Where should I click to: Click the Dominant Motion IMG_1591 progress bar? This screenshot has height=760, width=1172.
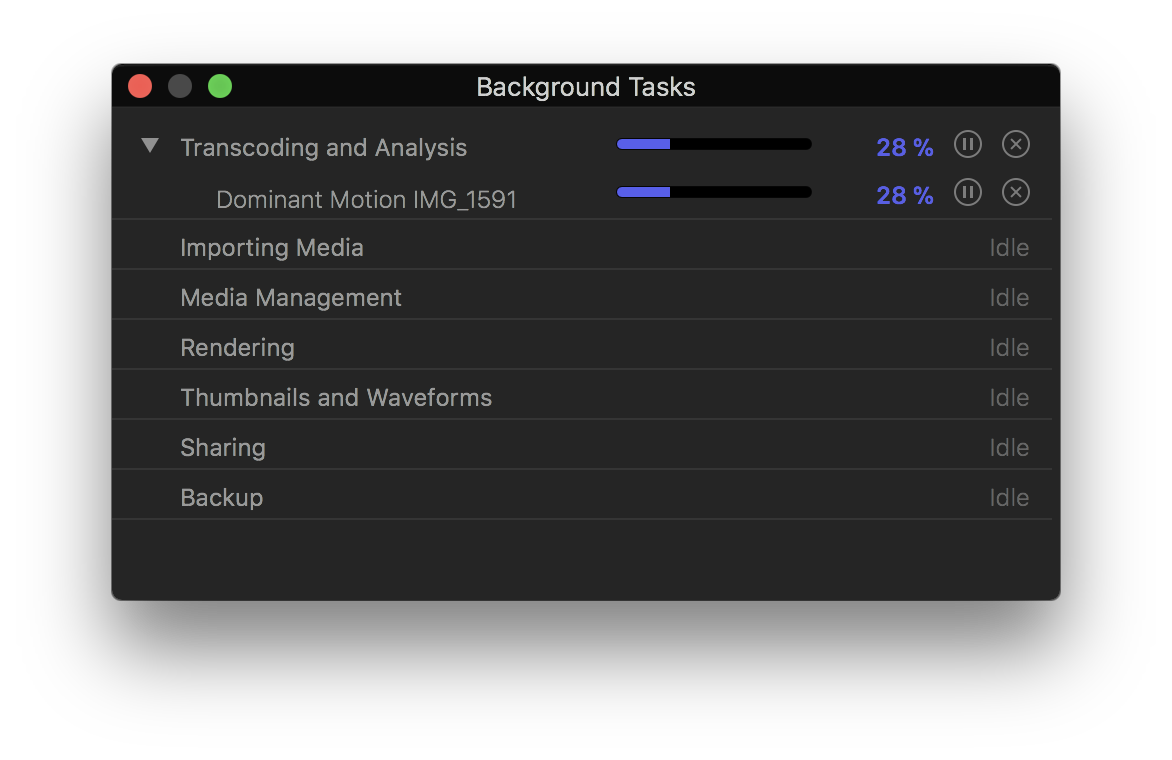[714, 192]
